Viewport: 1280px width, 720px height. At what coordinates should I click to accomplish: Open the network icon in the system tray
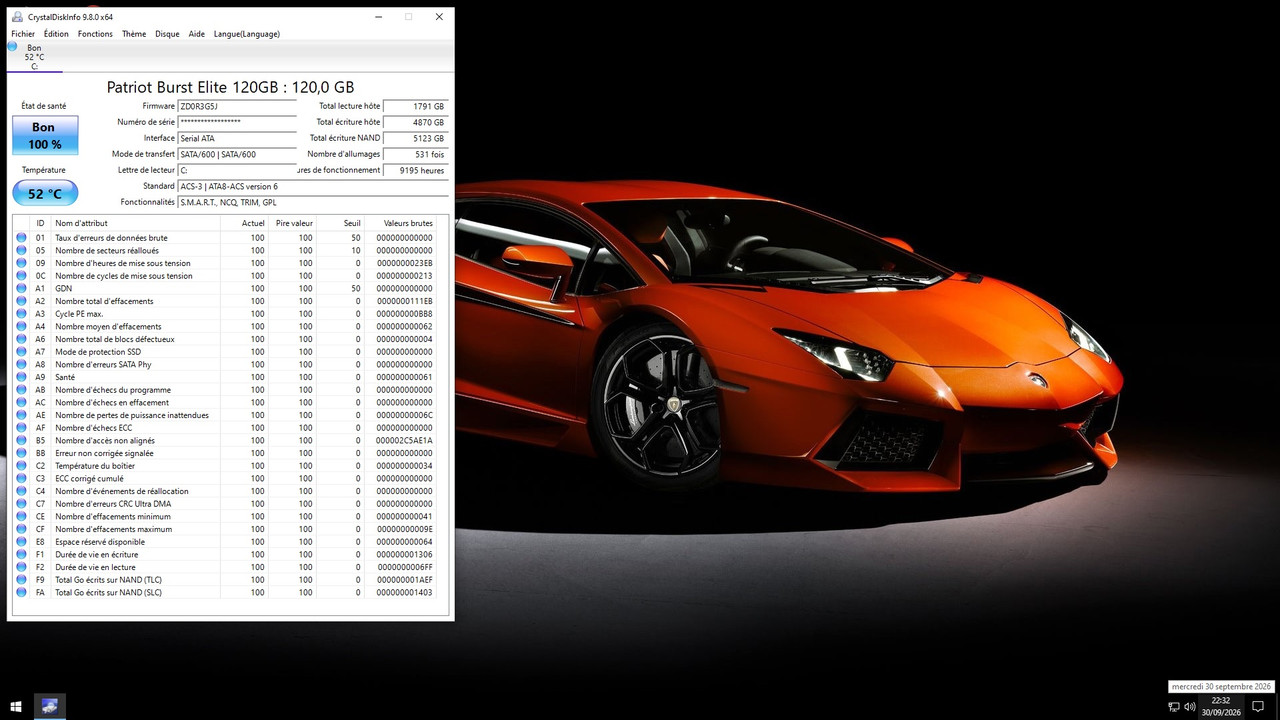click(1174, 707)
